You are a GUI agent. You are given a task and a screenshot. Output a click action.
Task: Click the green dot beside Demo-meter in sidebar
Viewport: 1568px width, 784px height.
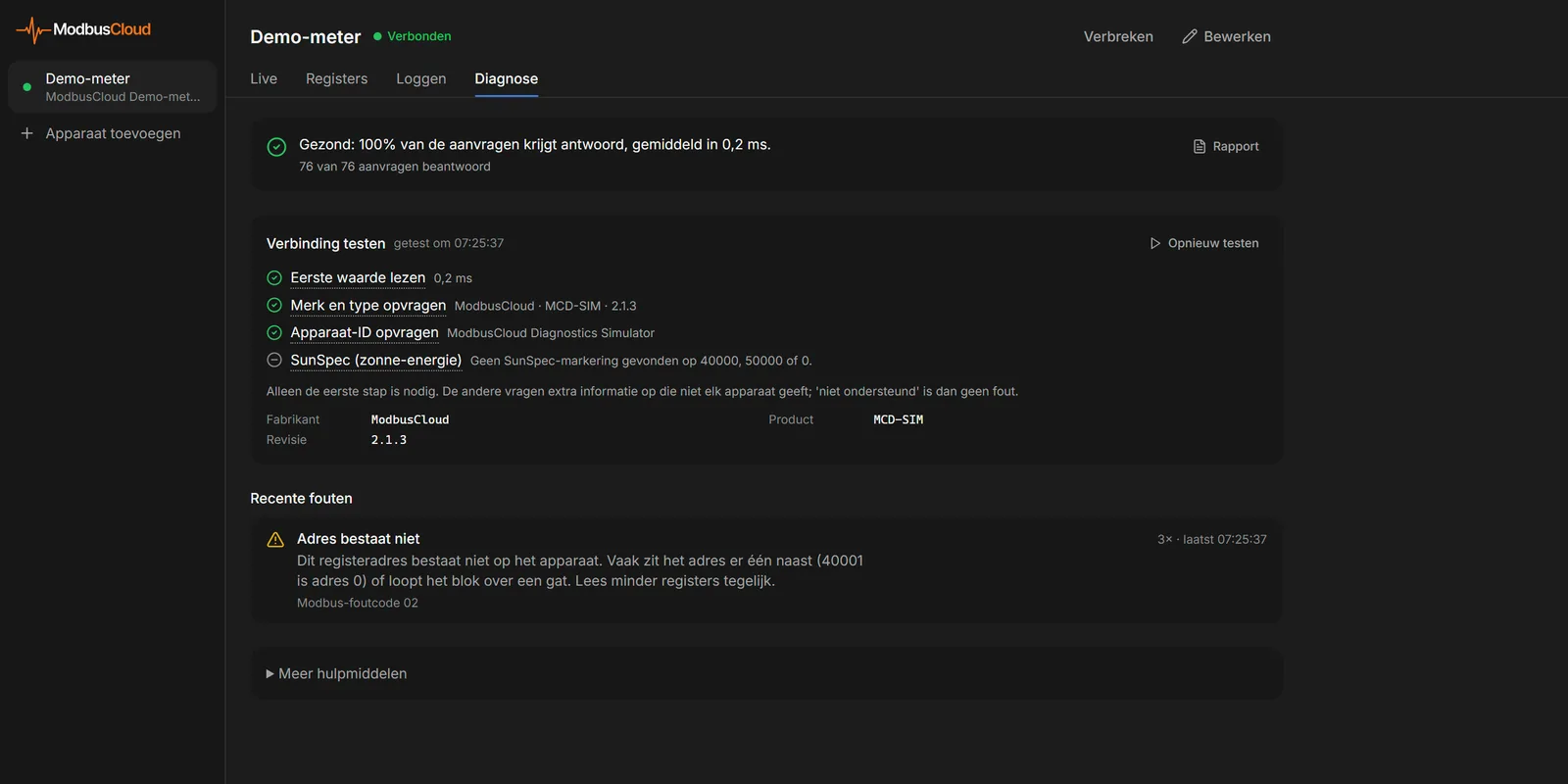(27, 87)
